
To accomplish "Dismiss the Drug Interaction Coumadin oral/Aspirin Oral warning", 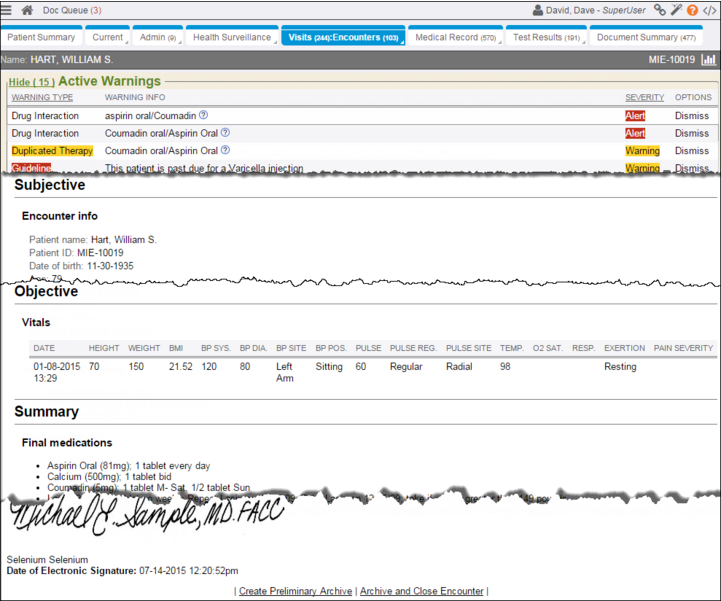I will (x=692, y=133).
